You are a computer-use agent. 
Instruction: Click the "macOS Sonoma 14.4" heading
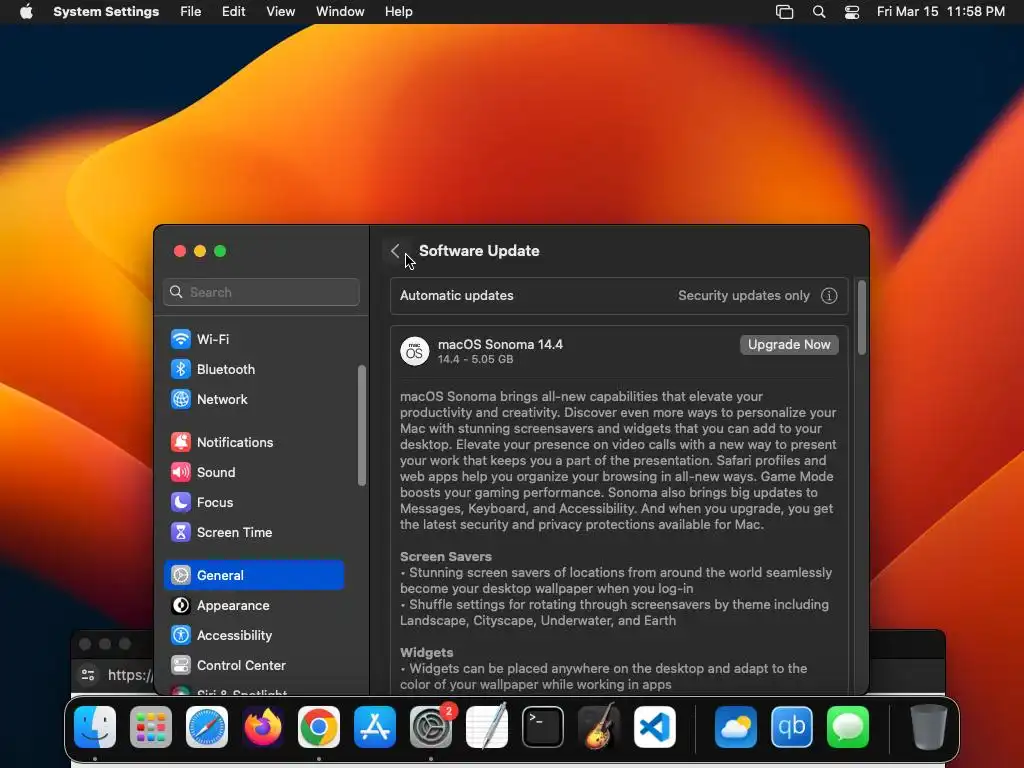500,344
